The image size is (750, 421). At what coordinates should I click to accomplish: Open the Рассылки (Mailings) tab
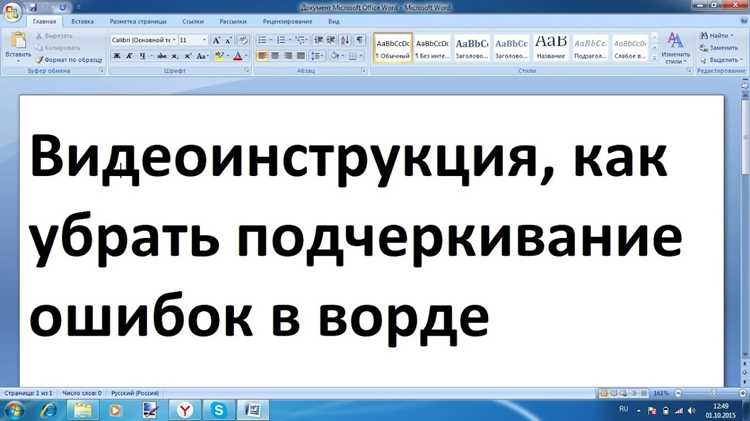point(232,22)
